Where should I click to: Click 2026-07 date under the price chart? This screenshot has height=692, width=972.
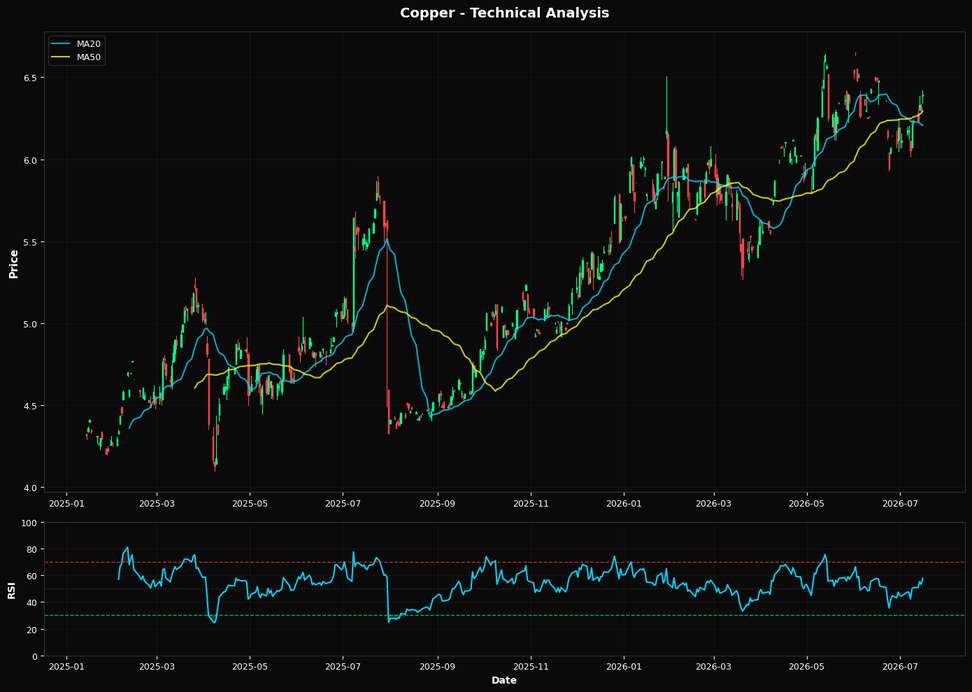(x=900, y=504)
